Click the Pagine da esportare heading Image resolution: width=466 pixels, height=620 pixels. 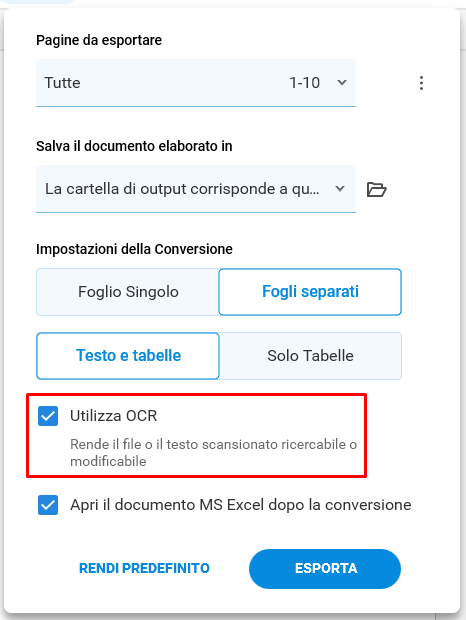tap(99, 40)
